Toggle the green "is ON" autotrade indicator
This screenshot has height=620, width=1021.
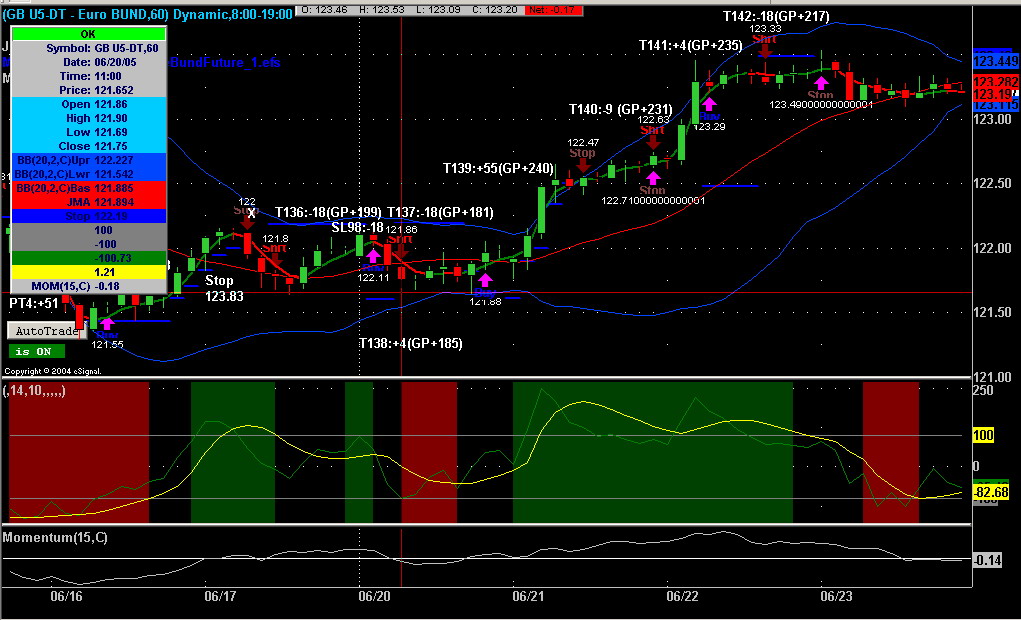37,352
